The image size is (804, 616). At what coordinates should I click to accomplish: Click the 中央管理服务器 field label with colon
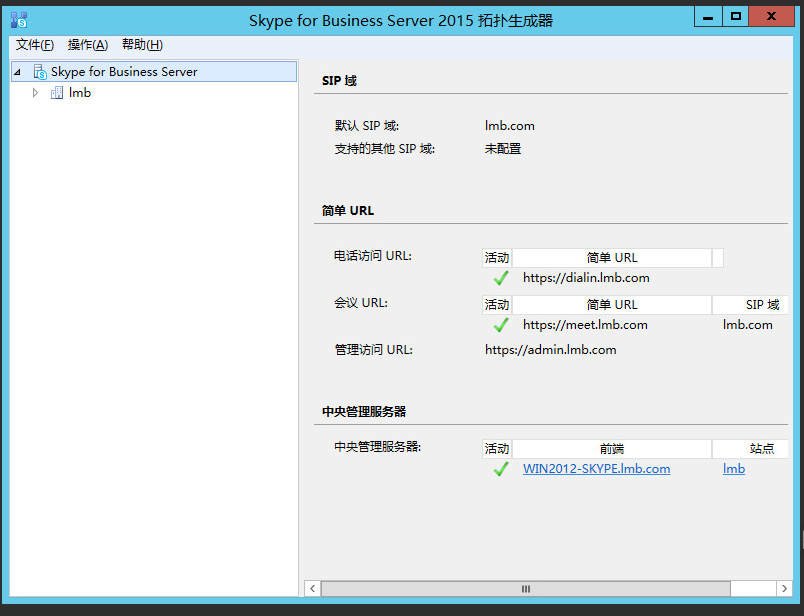pyautogui.click(x=377, y=447)
